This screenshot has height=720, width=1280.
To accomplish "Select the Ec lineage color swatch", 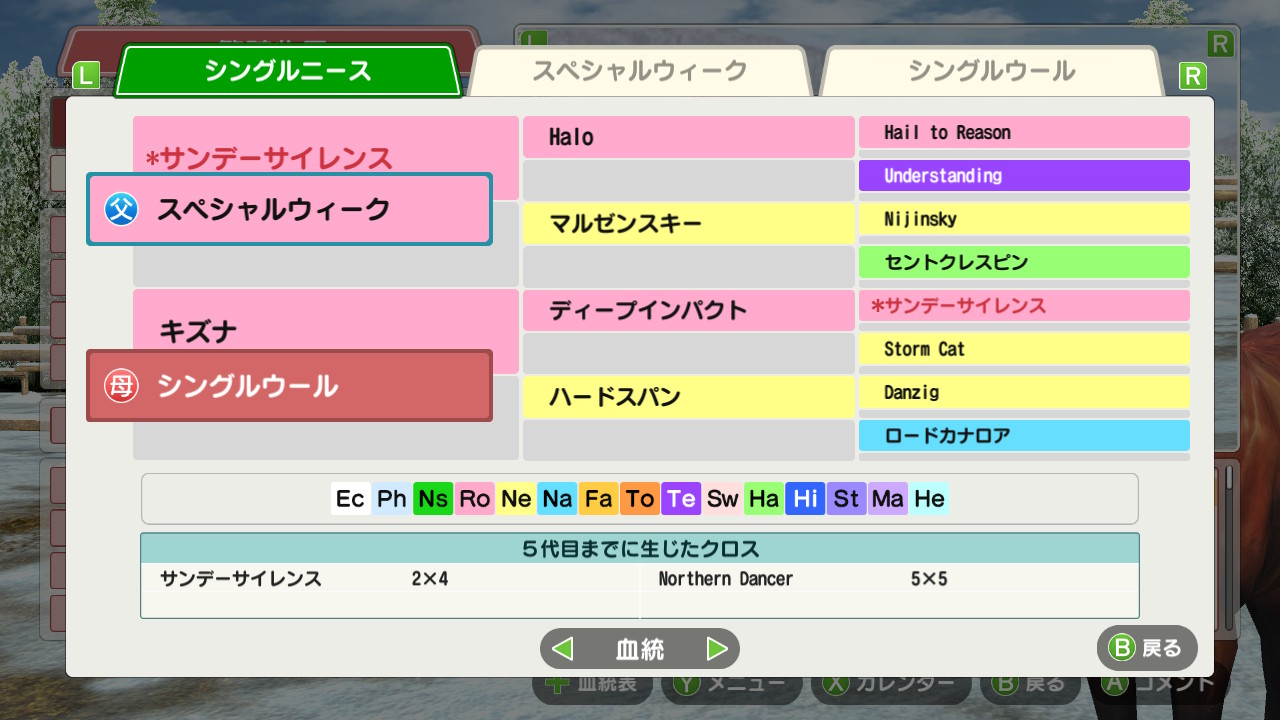I will point(350,499).
